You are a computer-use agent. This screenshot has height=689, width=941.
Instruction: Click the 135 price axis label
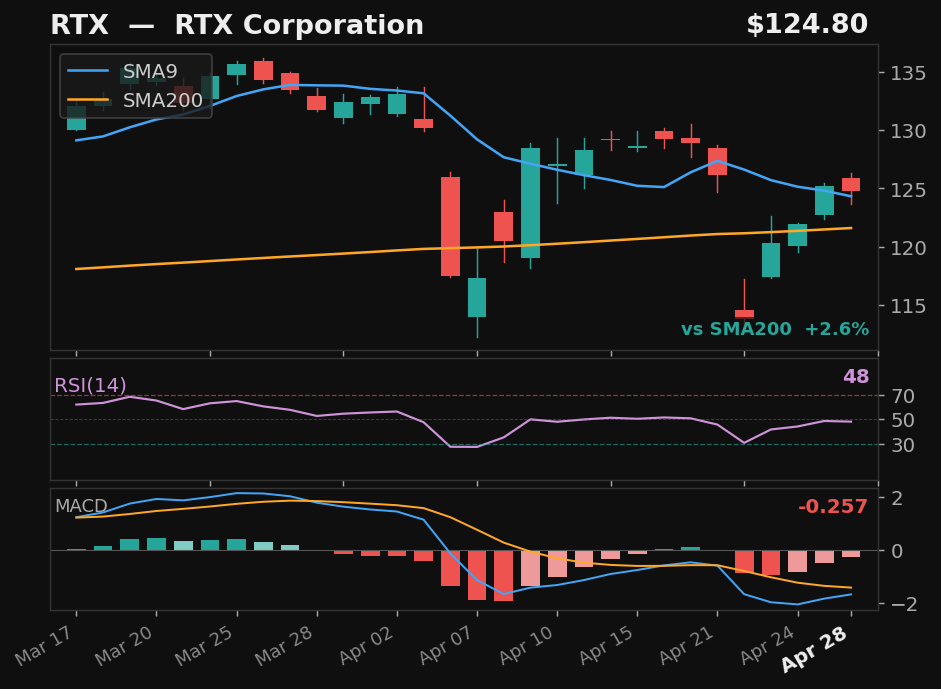point(907,73)
